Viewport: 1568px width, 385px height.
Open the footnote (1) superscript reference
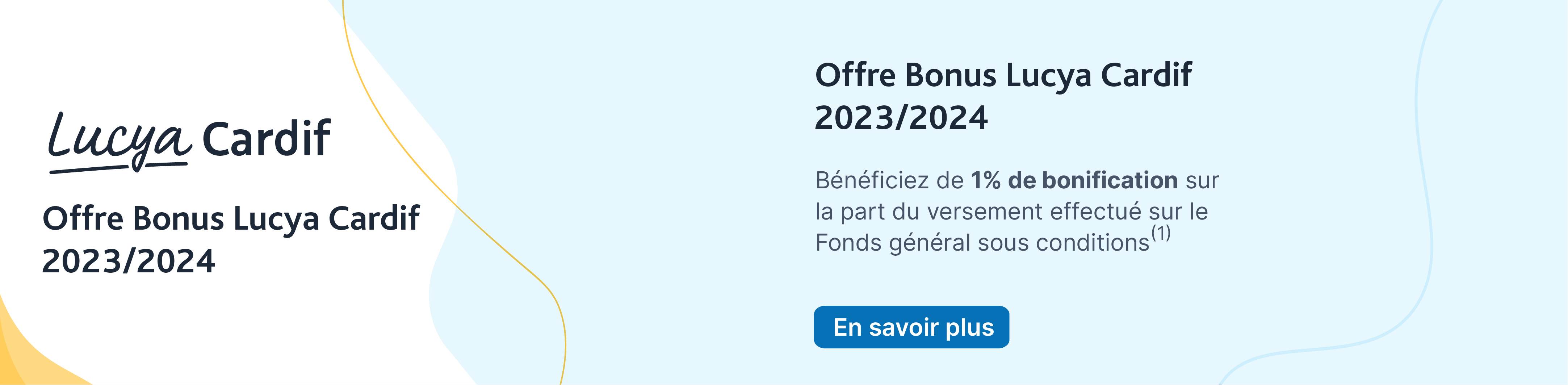1161,233
